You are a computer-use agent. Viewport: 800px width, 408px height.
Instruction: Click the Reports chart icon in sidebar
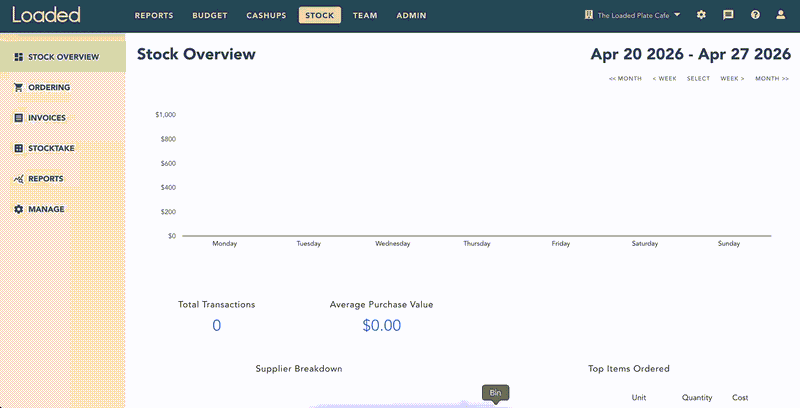(x=19, y=179)
